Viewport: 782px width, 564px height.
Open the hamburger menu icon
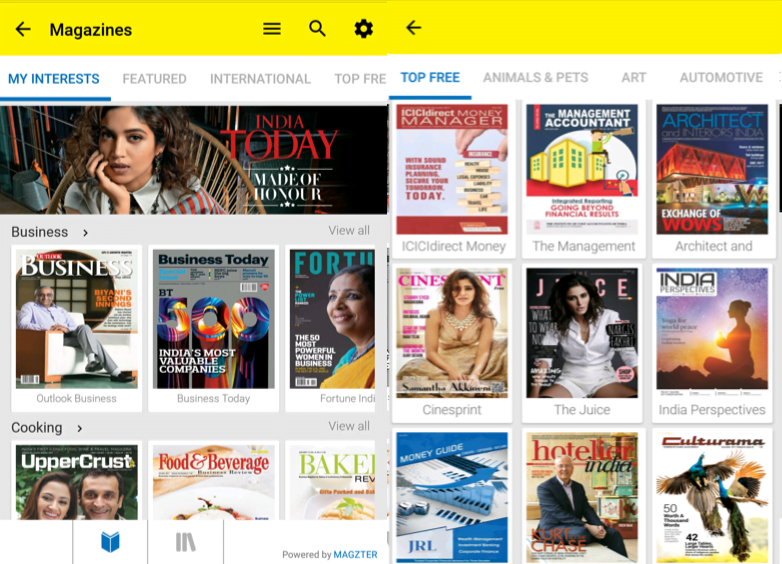[272, 29]
